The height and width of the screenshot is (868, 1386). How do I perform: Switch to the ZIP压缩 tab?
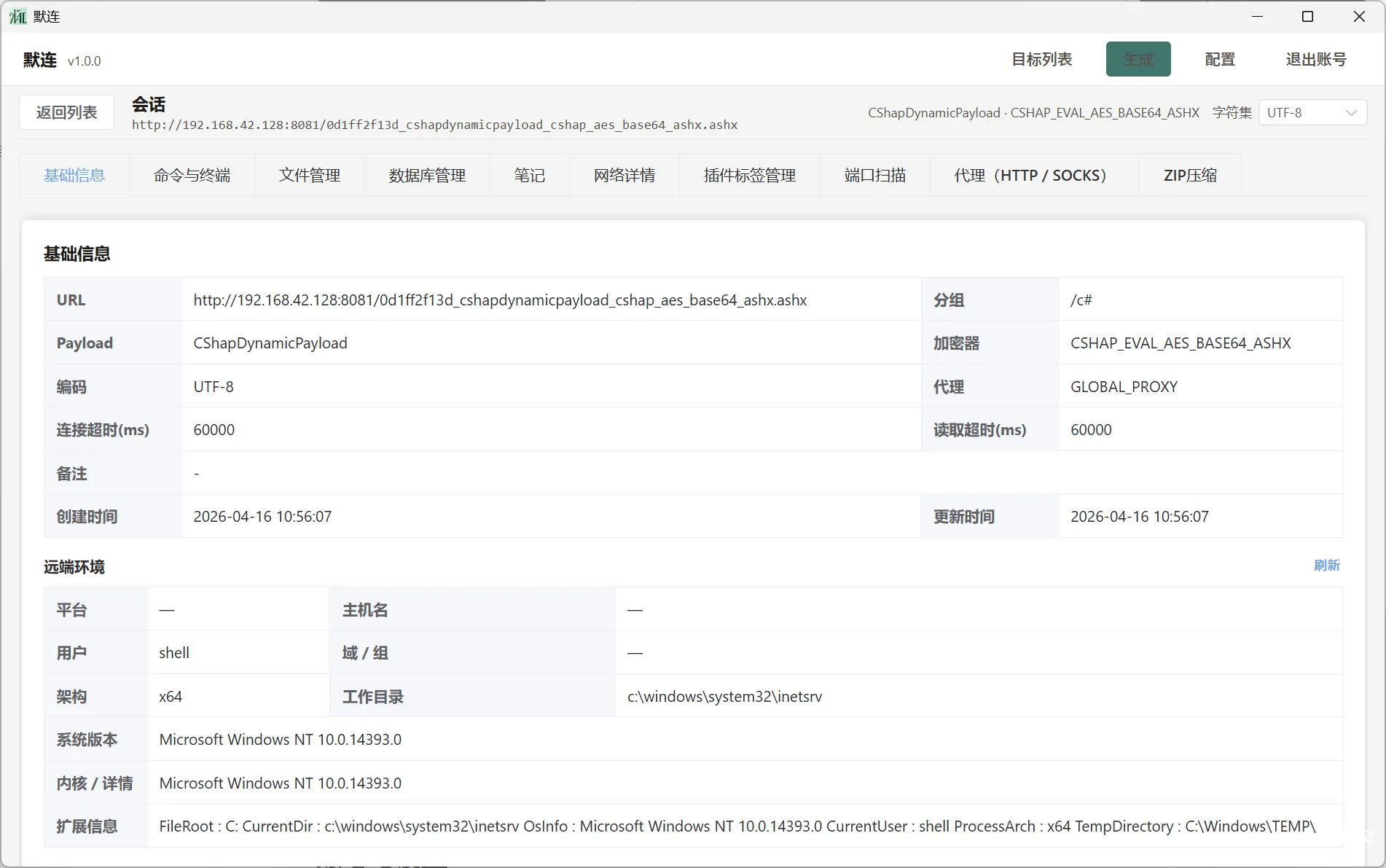pos(1189,175)
